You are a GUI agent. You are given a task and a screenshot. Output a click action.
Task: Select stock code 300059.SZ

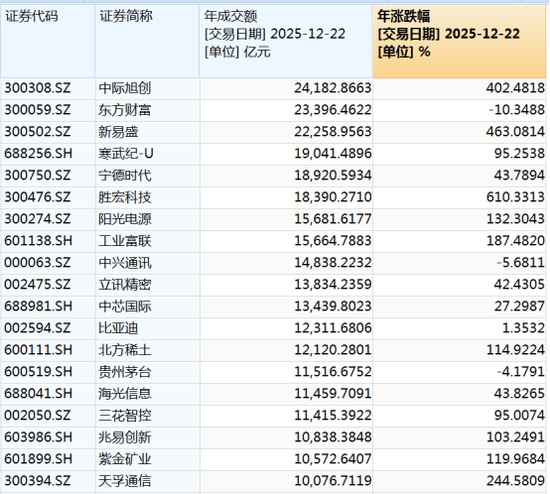pyautogui.click(x=38, y=110)
